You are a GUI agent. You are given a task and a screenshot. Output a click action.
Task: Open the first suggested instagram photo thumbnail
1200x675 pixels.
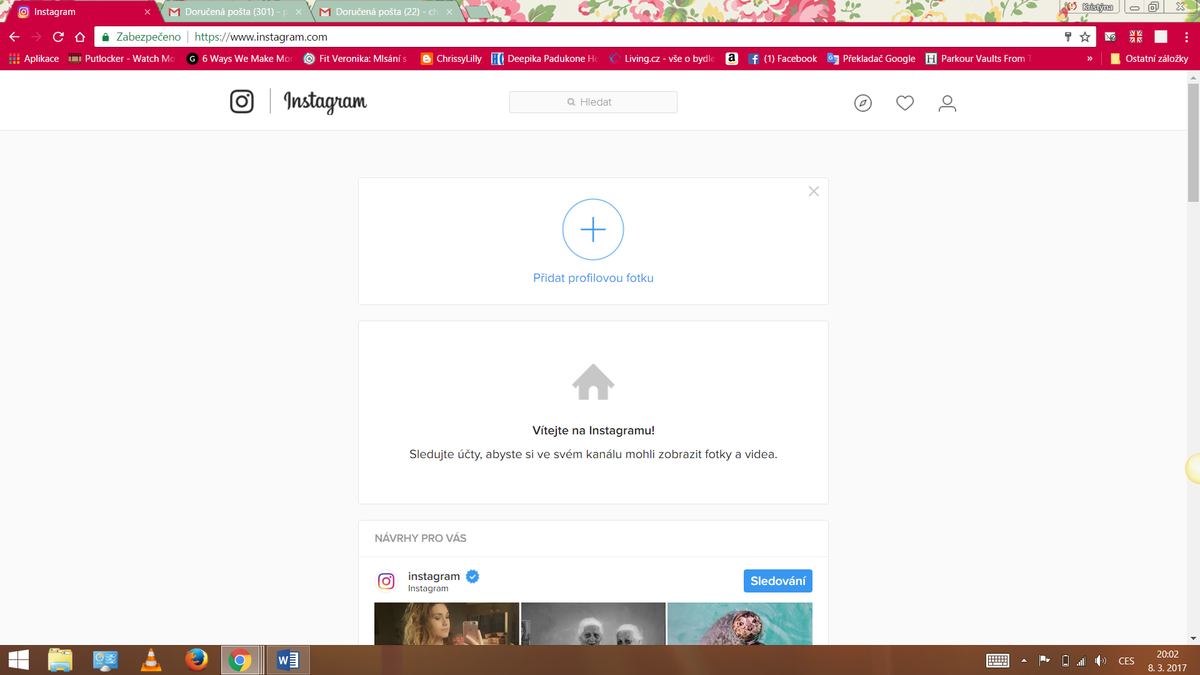point(446,623)
